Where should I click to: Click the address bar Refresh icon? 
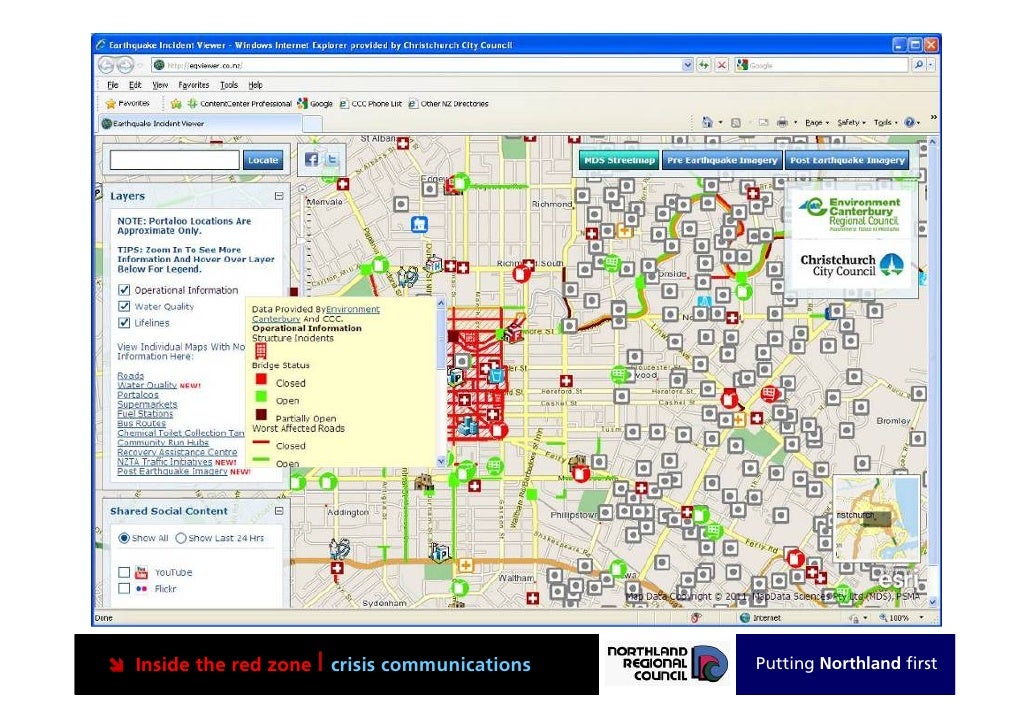pyautogui.click(x=704, y=64)
